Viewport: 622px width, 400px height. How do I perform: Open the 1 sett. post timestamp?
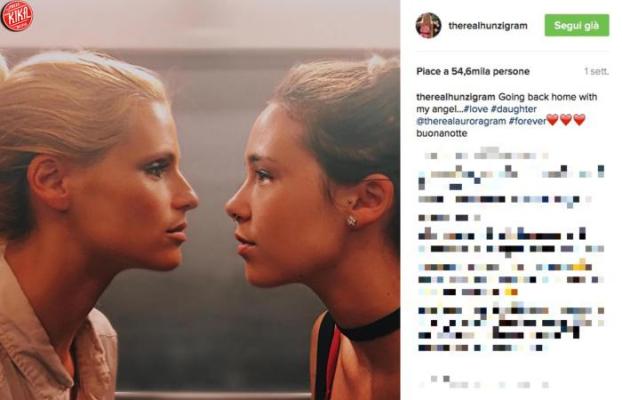596,71
